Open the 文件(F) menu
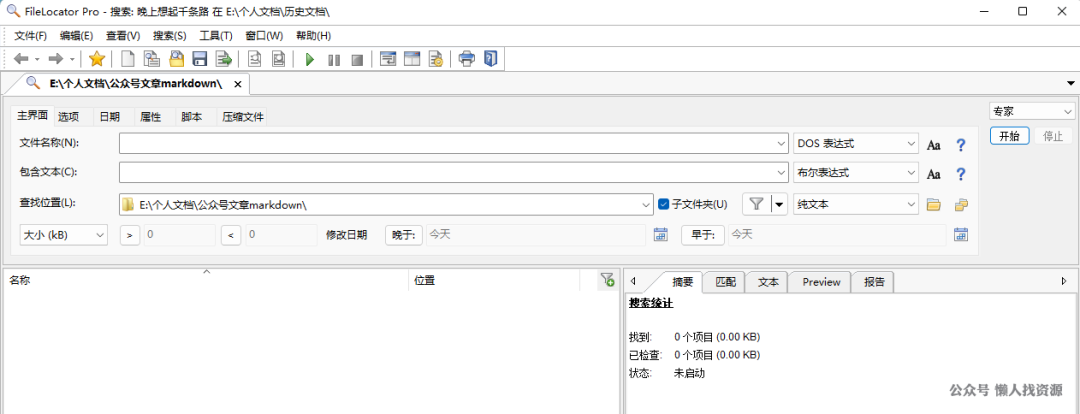 (x=30, y=36)
